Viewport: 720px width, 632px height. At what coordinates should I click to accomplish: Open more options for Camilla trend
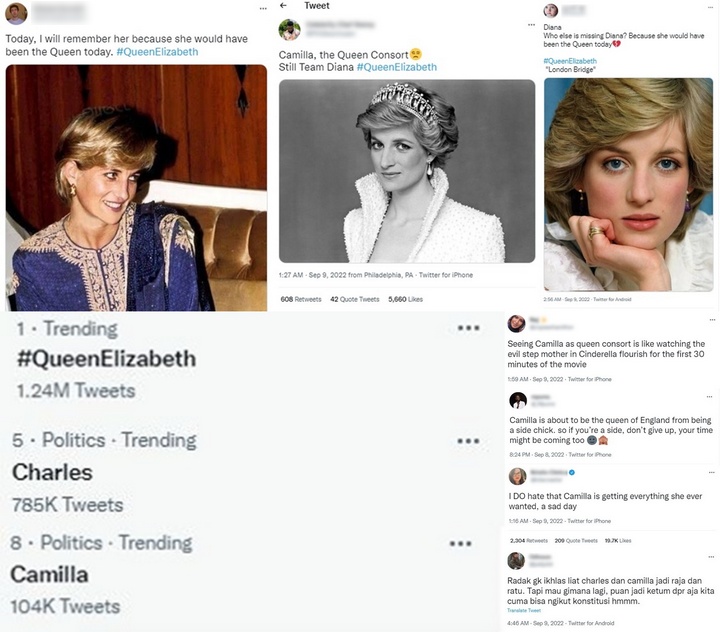click(x=460, y=543)
